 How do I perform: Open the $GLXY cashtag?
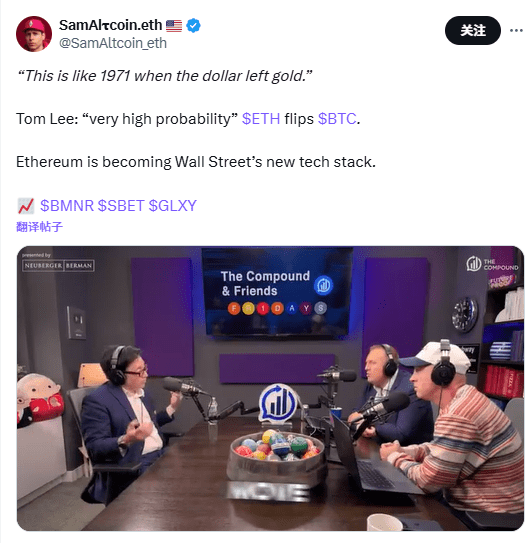tap(173, 206)
